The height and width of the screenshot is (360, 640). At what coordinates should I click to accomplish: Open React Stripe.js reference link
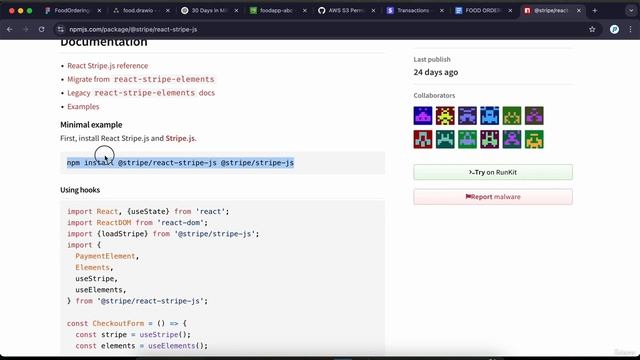[x=108, y=66]
